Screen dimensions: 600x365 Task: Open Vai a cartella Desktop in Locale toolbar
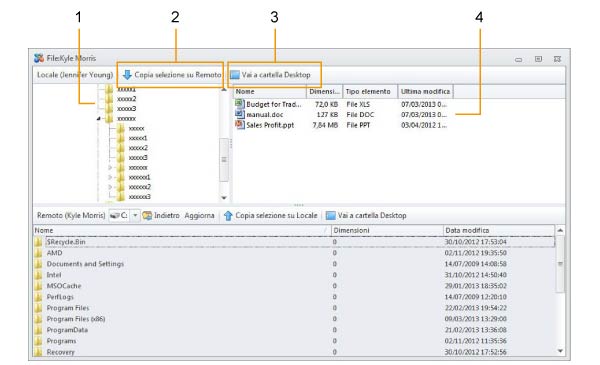[276, 75]
